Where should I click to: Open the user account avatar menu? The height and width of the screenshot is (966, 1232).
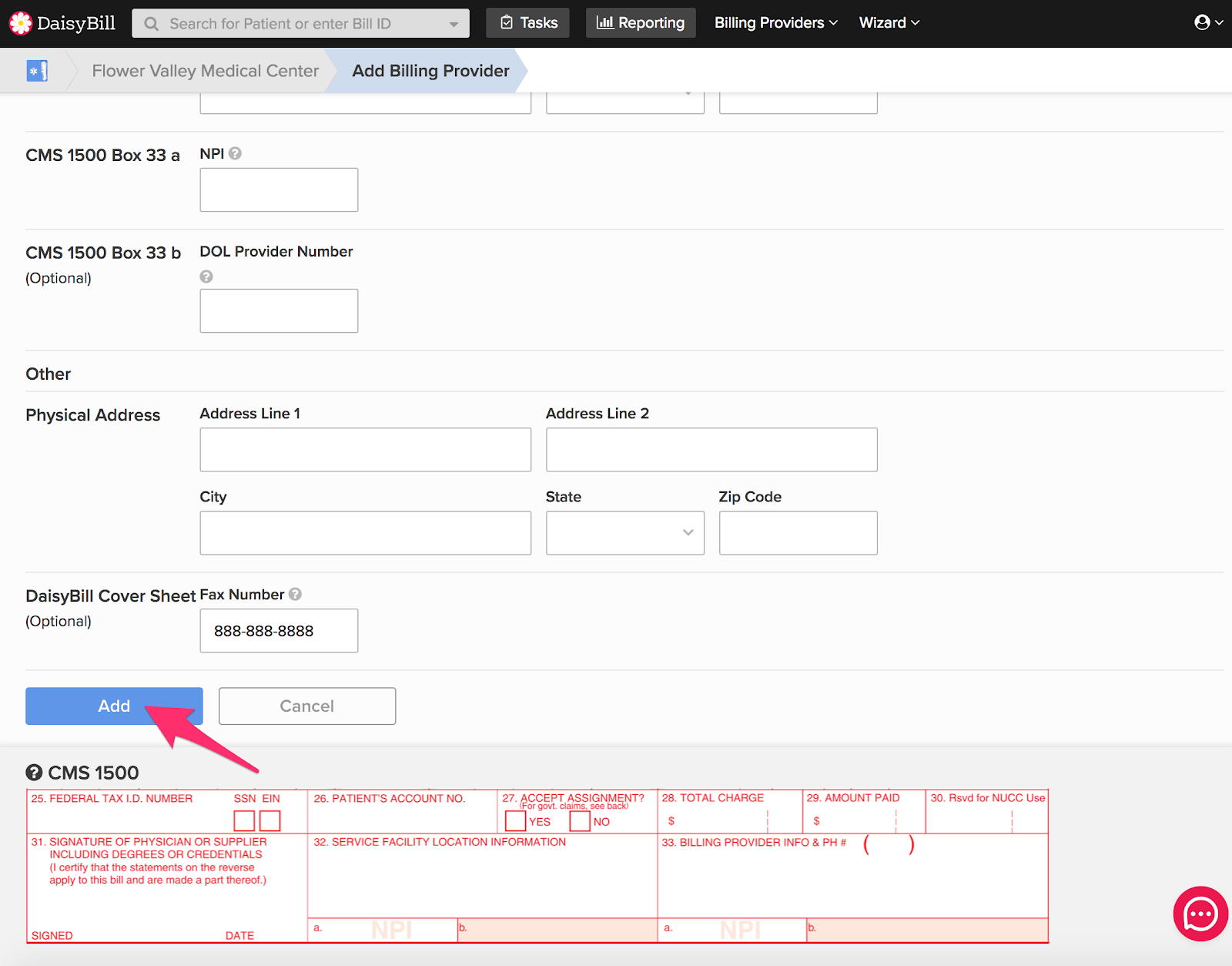tap(1208, 22)
